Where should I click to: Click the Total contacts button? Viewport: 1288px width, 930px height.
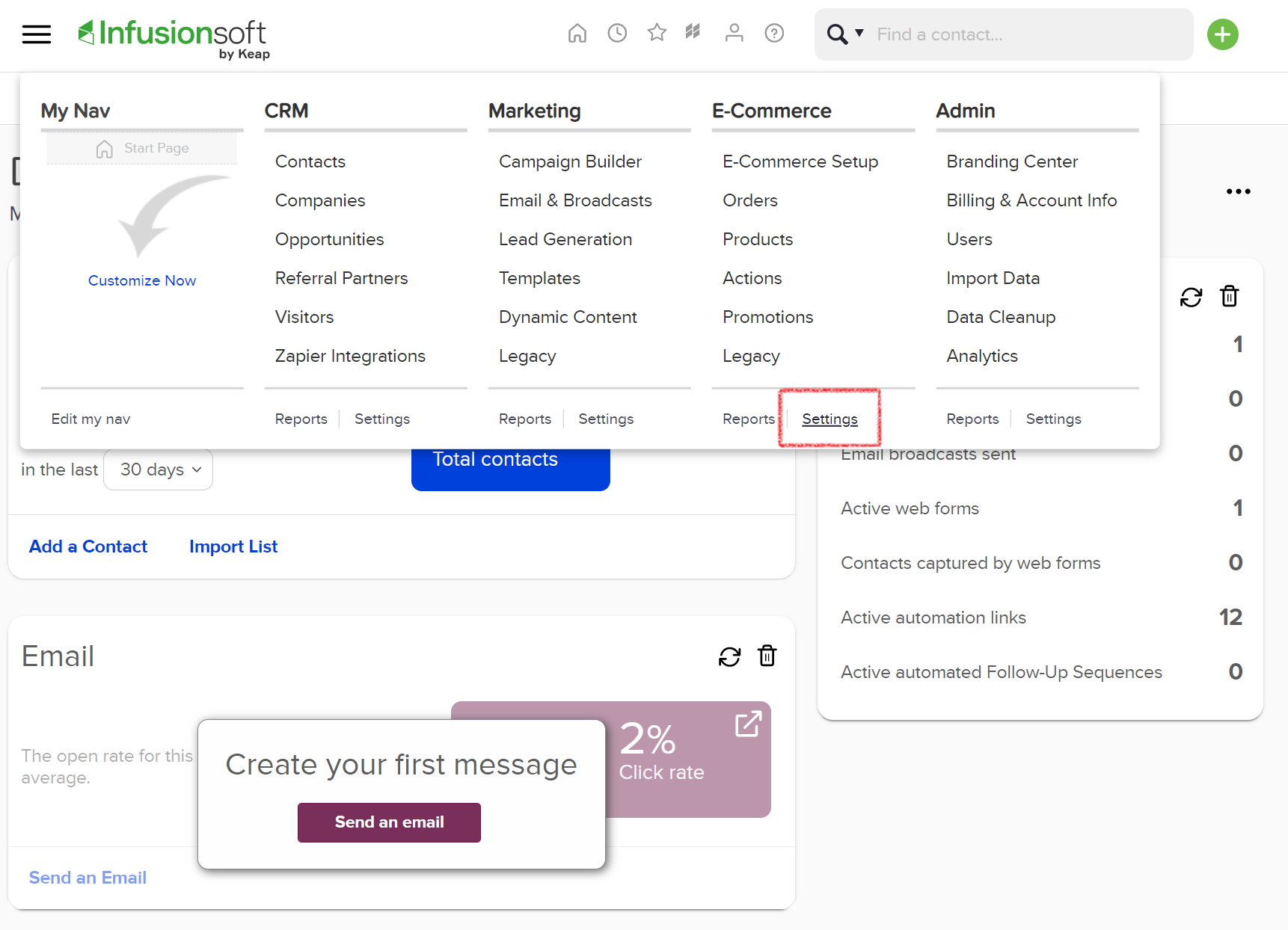tap(511, 469)
